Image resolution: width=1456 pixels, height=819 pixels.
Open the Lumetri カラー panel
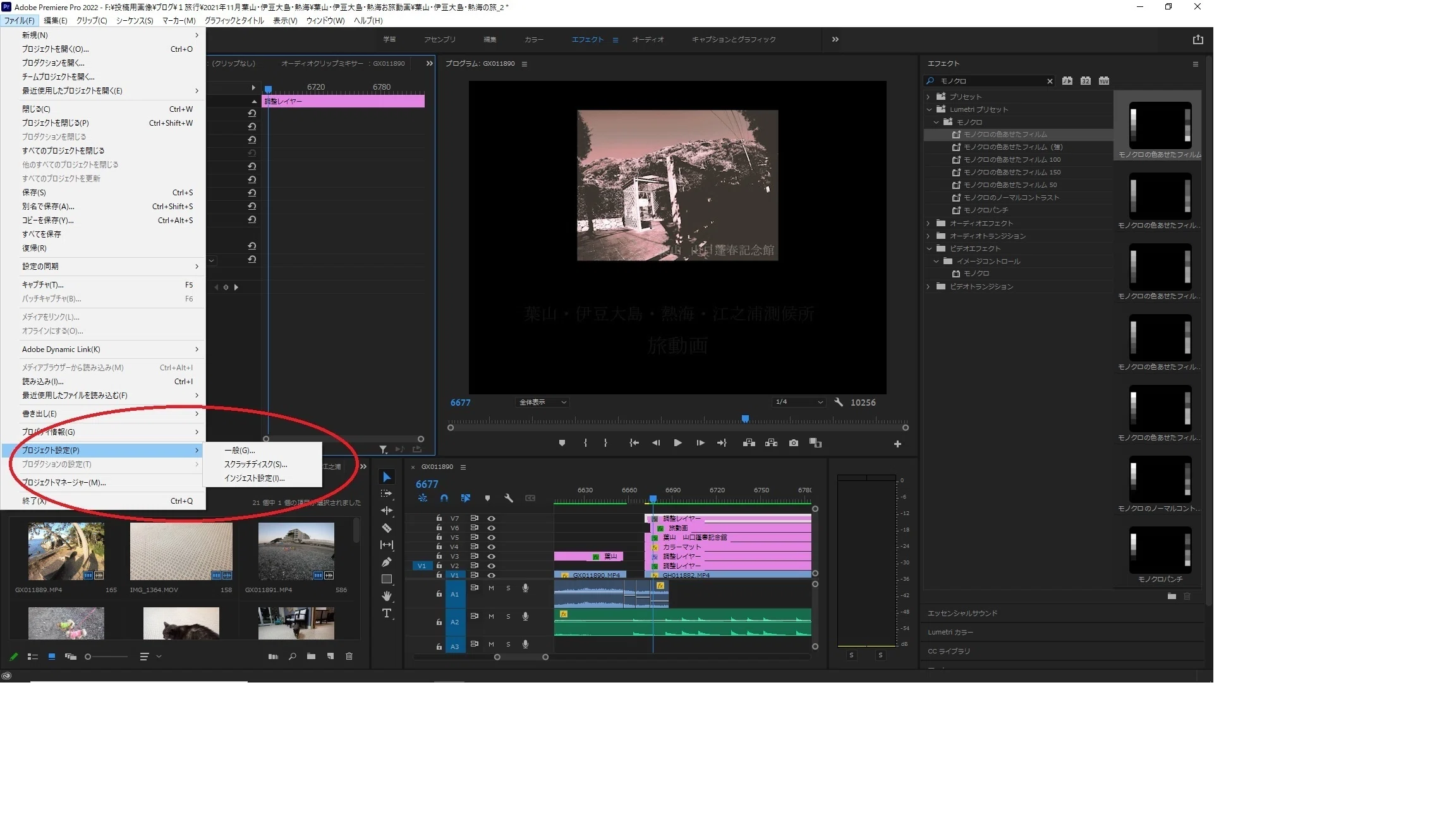click(x=950, y=632)
